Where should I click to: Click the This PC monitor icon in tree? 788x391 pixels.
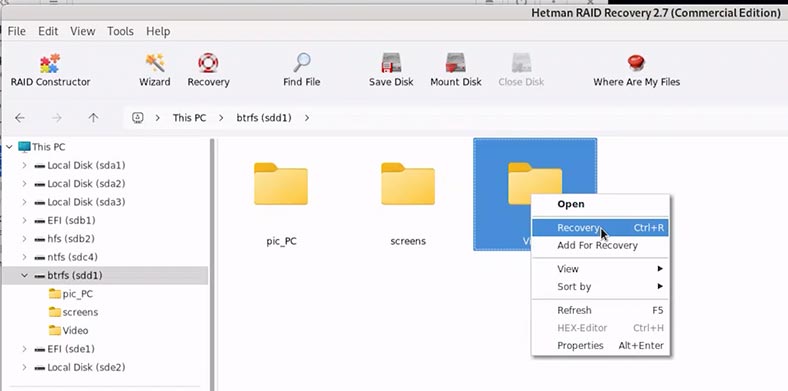pyautogui.click(x=24, y=147)
